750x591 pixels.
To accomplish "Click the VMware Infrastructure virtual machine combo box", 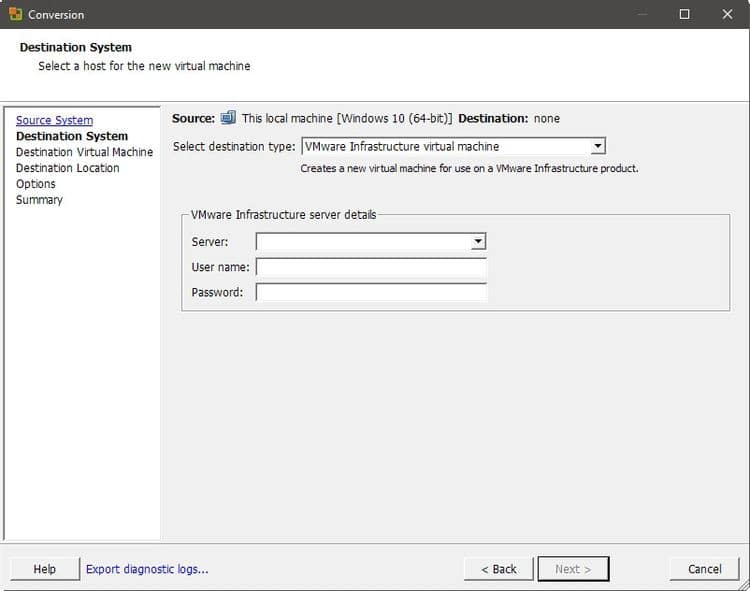I will (x=453, y=146).
